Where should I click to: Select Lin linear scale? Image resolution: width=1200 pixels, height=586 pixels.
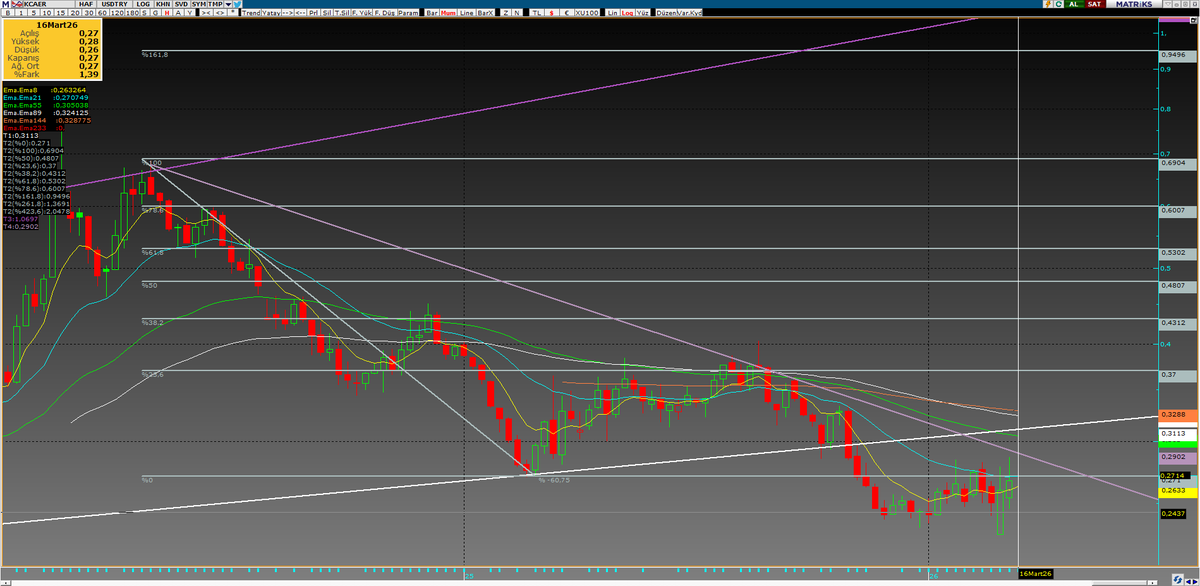612,13
